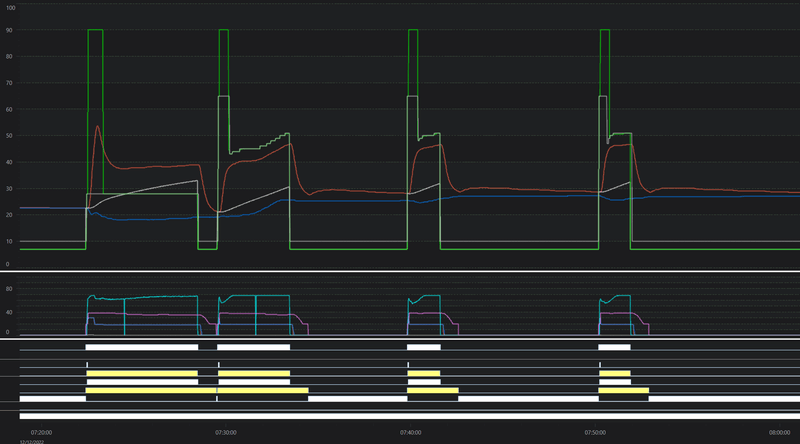
Task: Select the red curve's peak after 07:20:00
Action: [97, 127]
